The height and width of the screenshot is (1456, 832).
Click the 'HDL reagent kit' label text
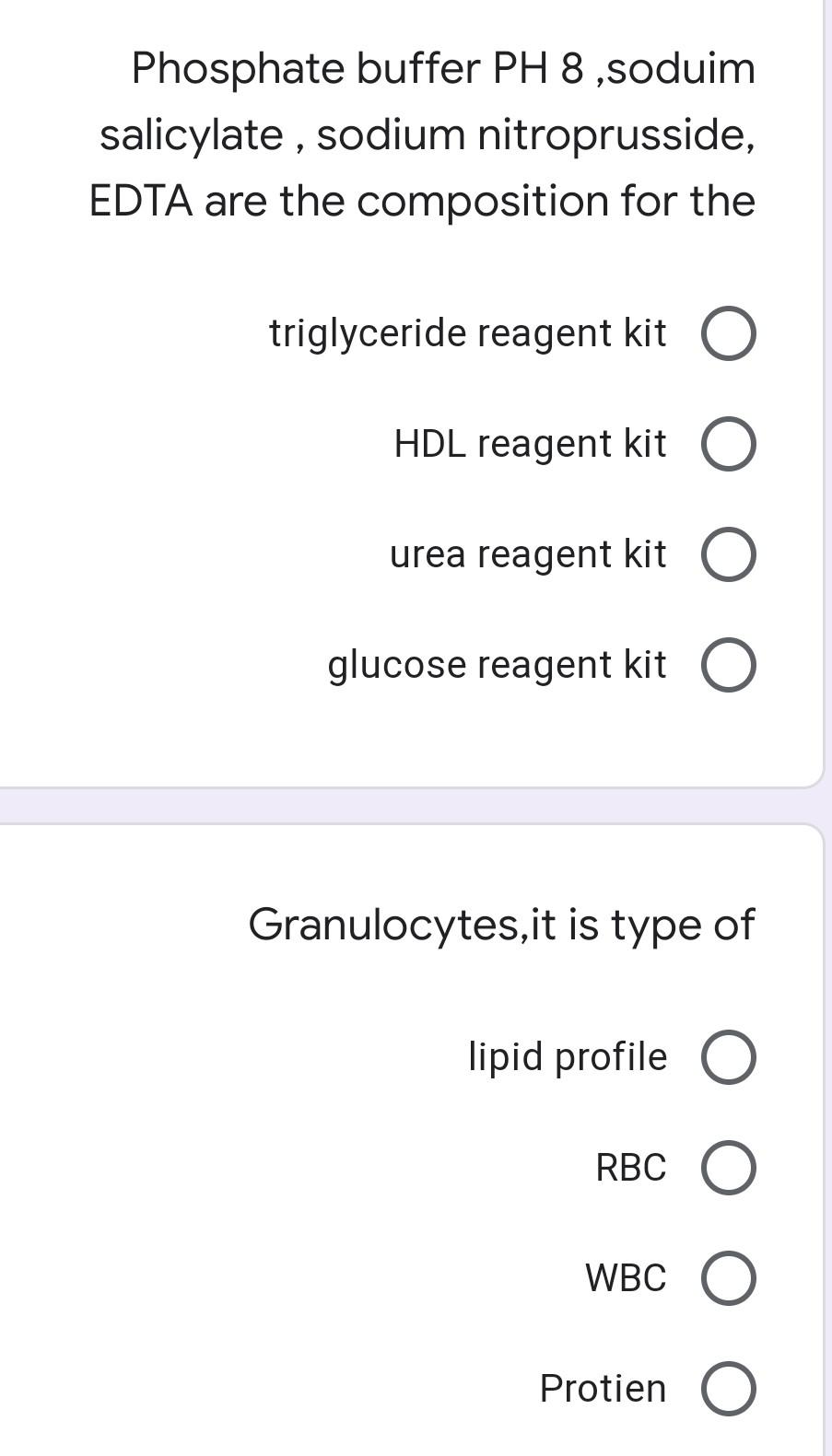[x=530, y=444]
